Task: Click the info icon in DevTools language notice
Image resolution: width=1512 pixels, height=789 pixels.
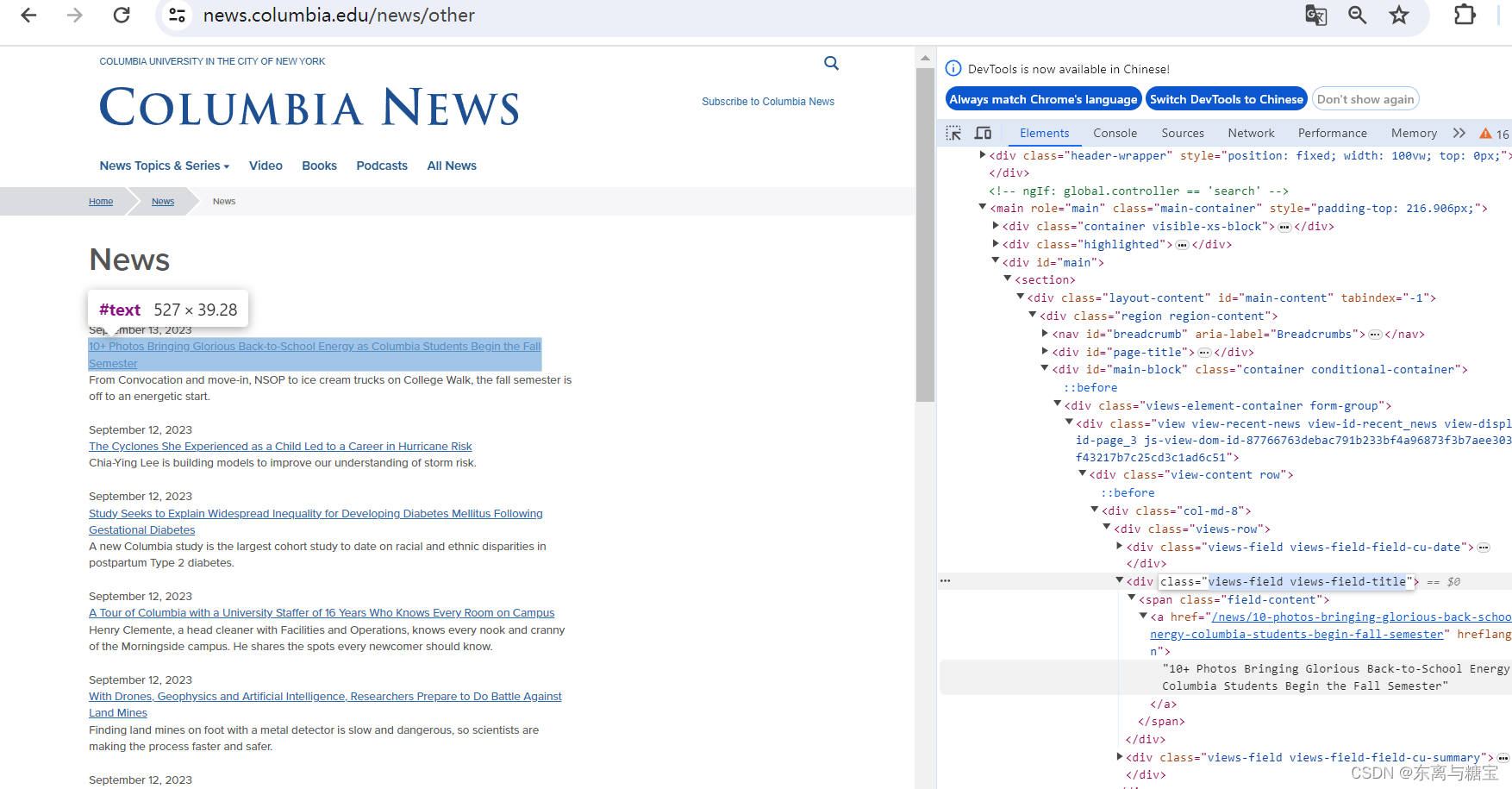Action: tap(953, 69)
